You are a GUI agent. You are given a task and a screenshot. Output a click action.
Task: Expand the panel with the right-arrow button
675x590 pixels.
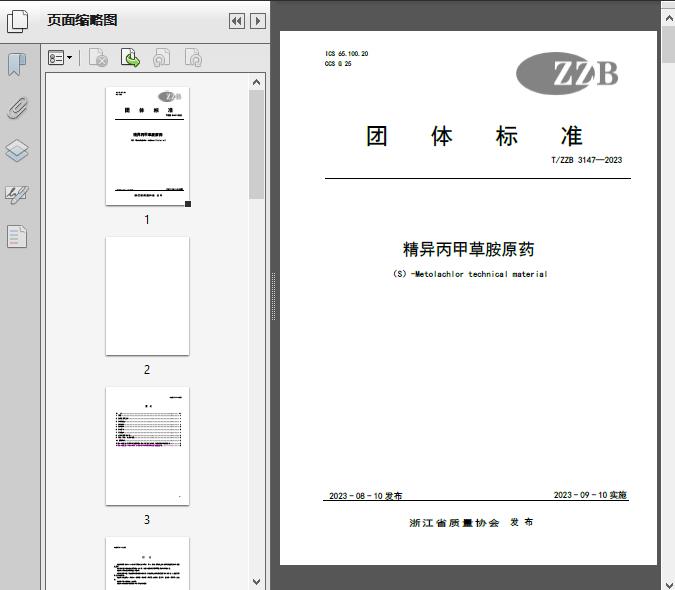coord(258,21)
